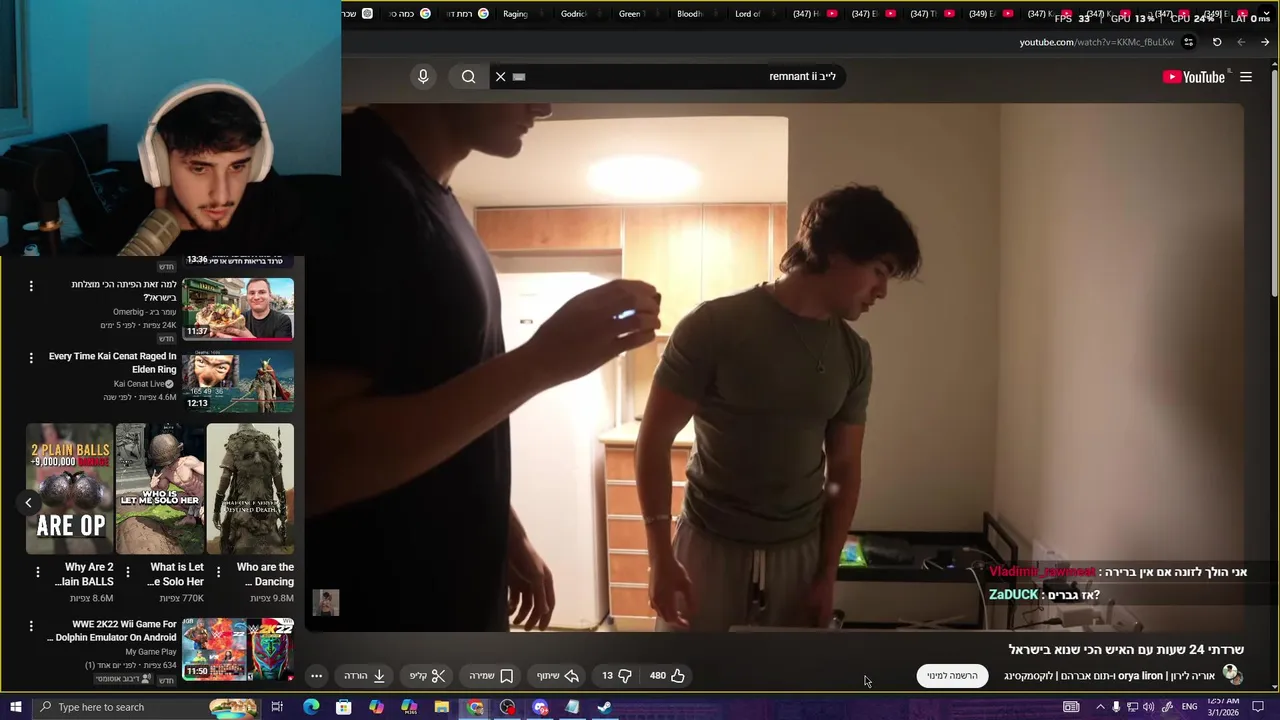Open the YouTube hamburger guide menu
Viewport: 1280px width, 720px height.
click(x=1246, y=77)
